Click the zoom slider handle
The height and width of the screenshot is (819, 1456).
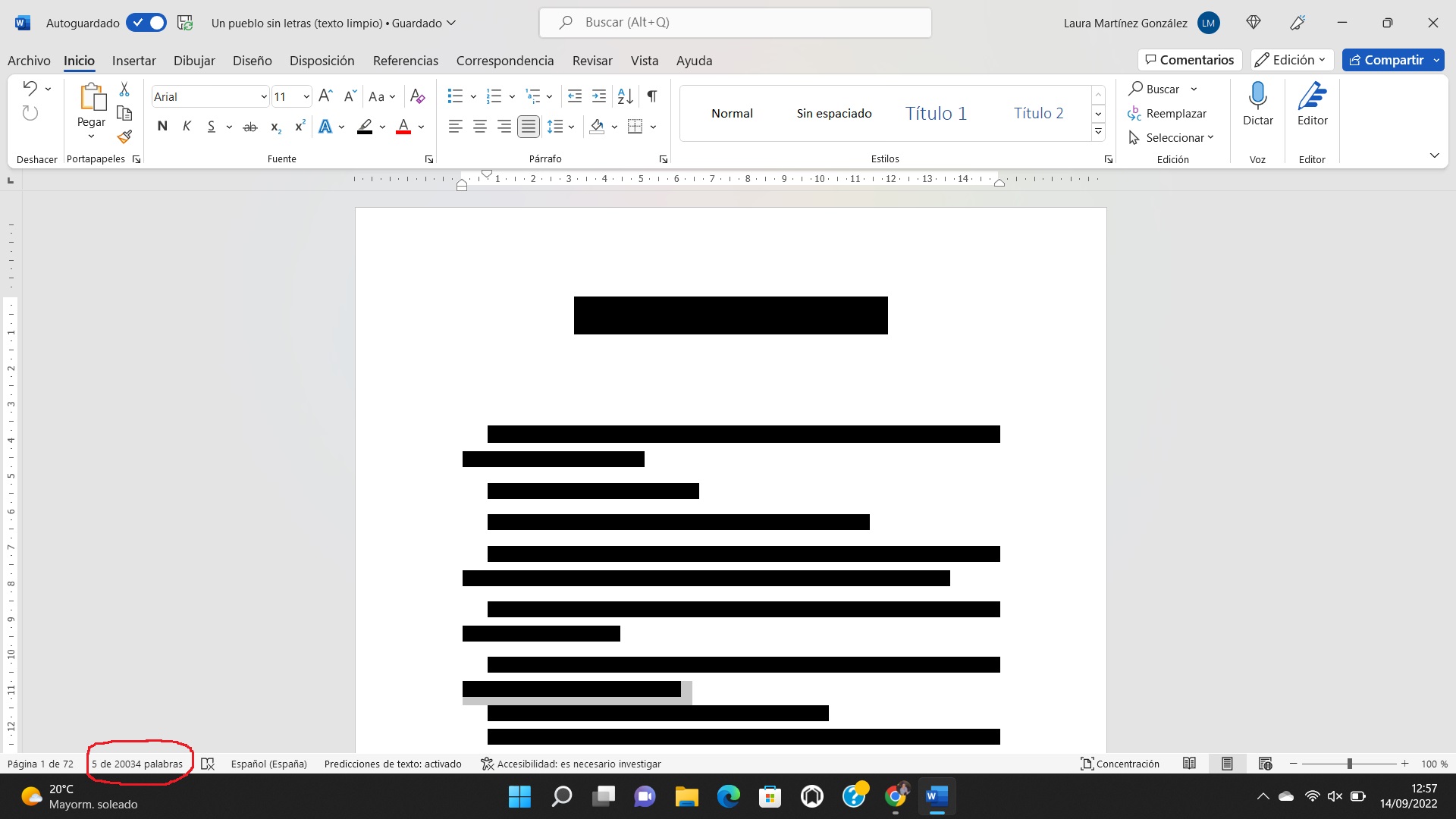pyautogui.click(x=1349, y=764)
